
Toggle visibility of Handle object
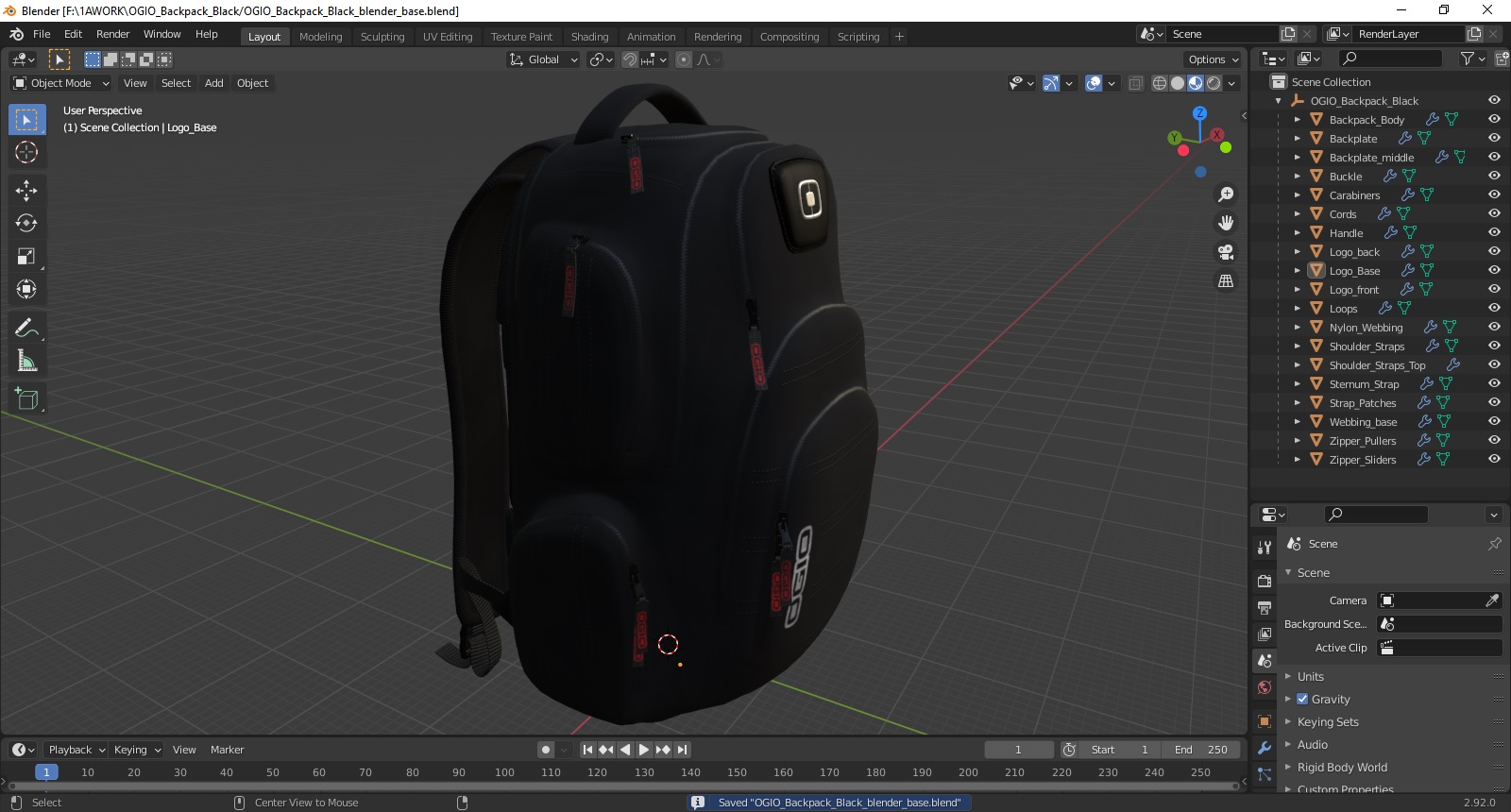coord(1494,233)
